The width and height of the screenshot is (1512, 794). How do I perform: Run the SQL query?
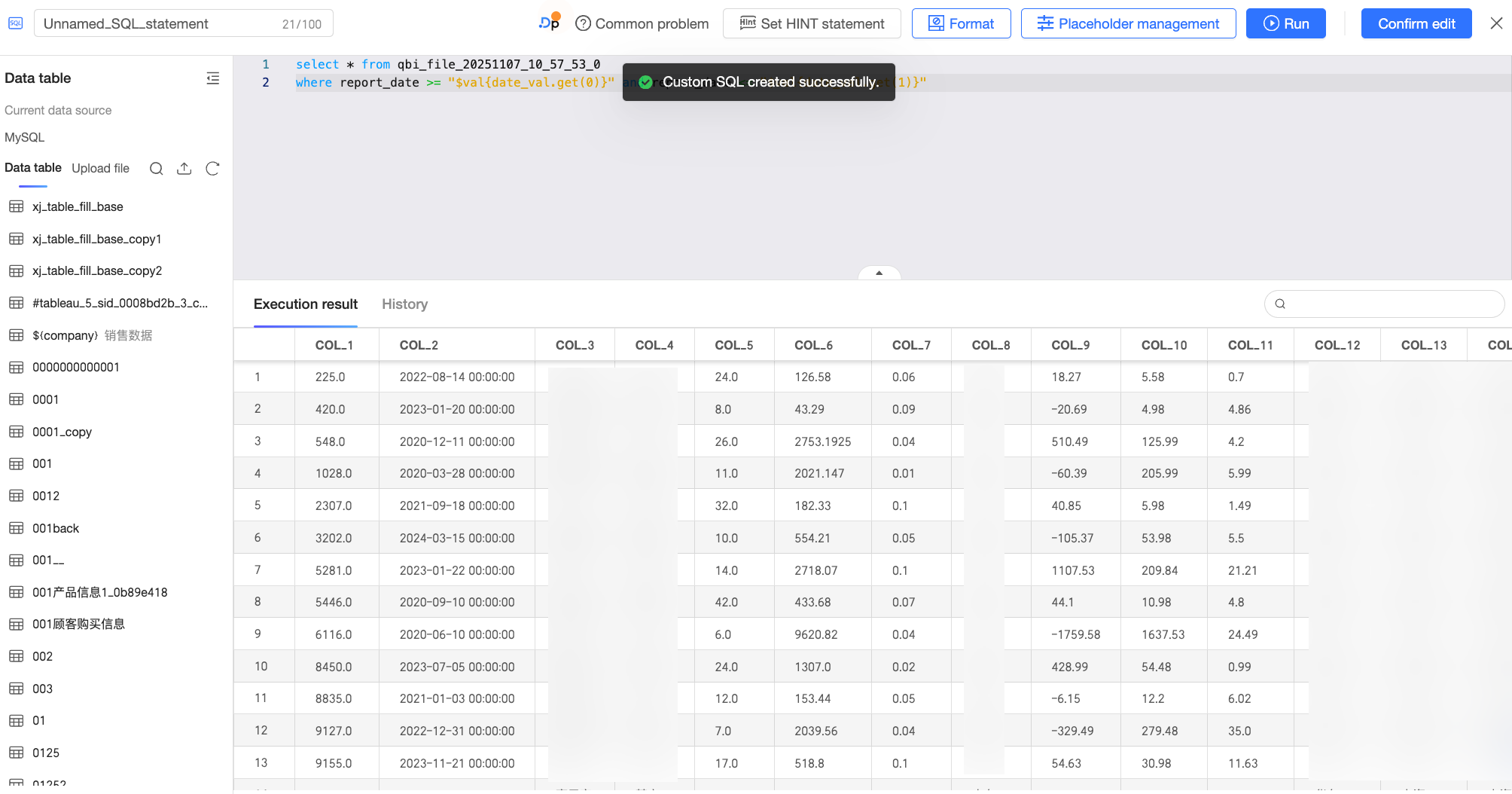pos(1285,23)
